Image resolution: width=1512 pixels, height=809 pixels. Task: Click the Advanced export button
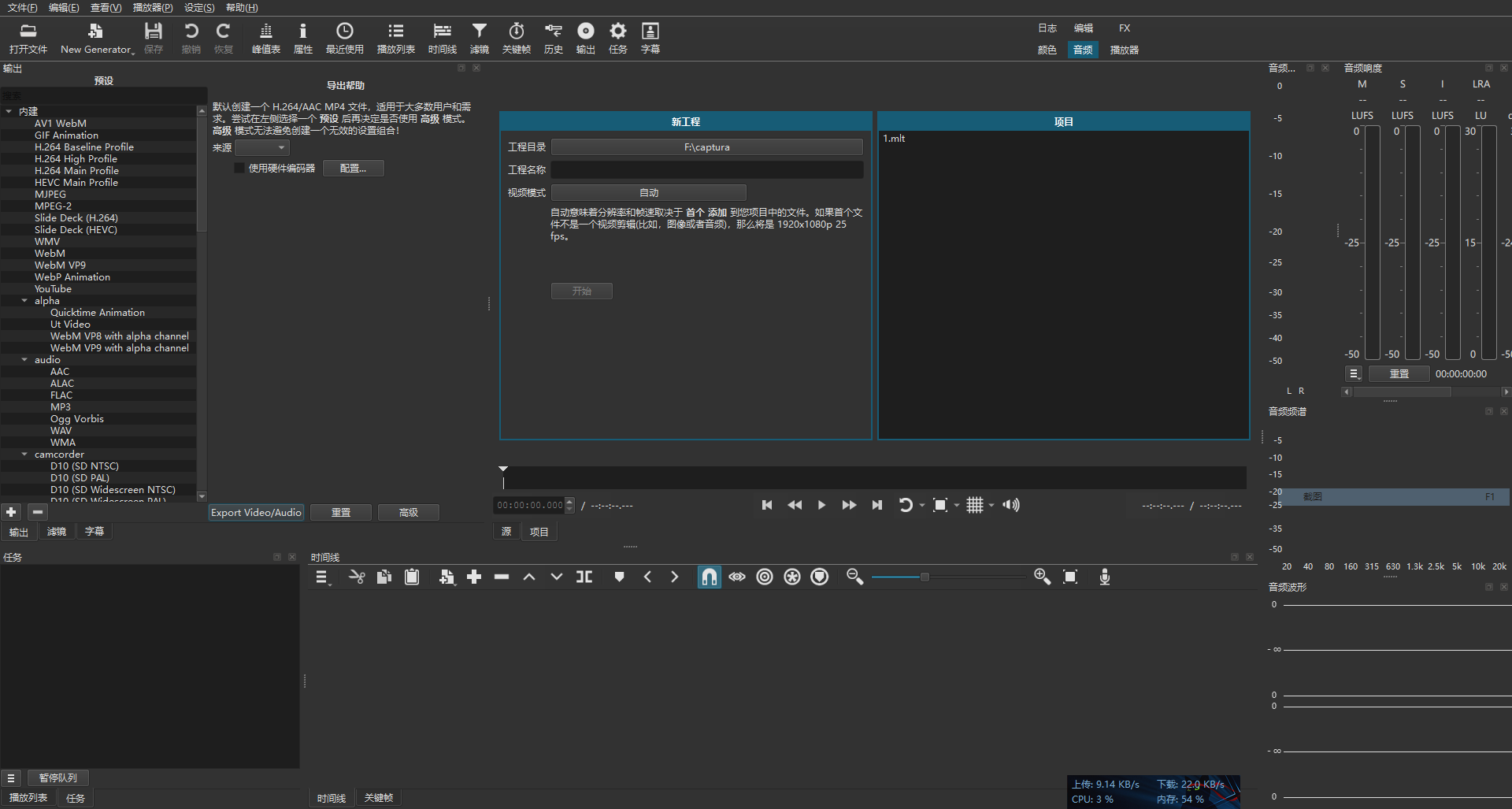coord(408,513)
